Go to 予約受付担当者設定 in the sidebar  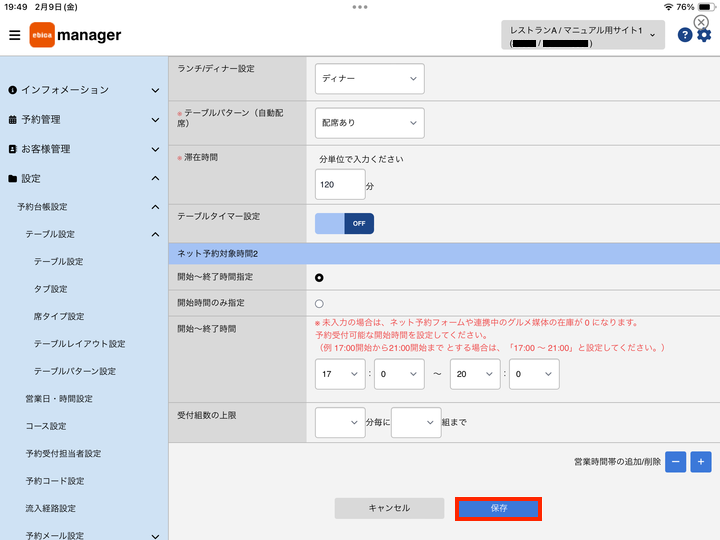[63, 454]
